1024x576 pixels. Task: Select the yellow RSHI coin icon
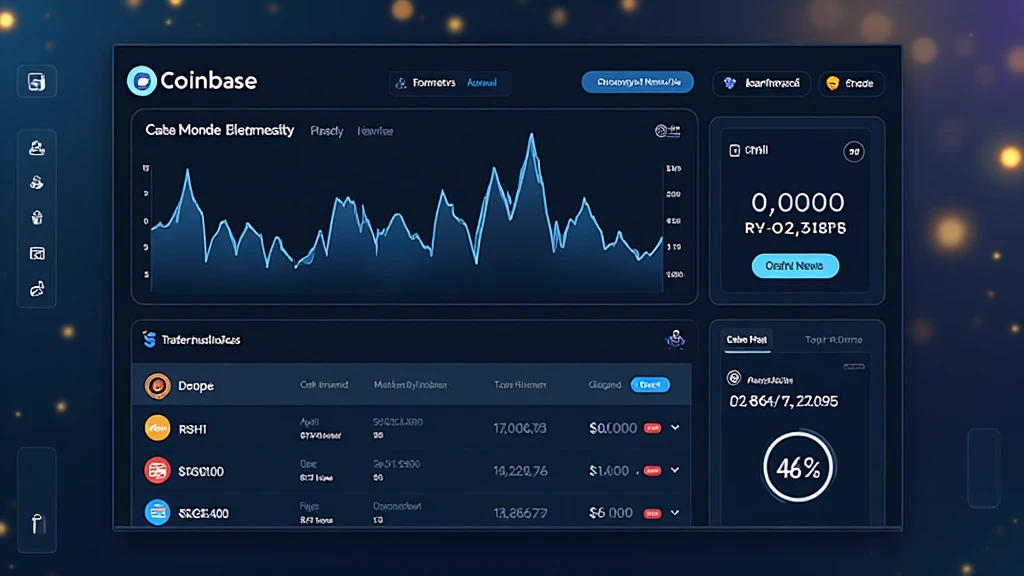(157, 428)
